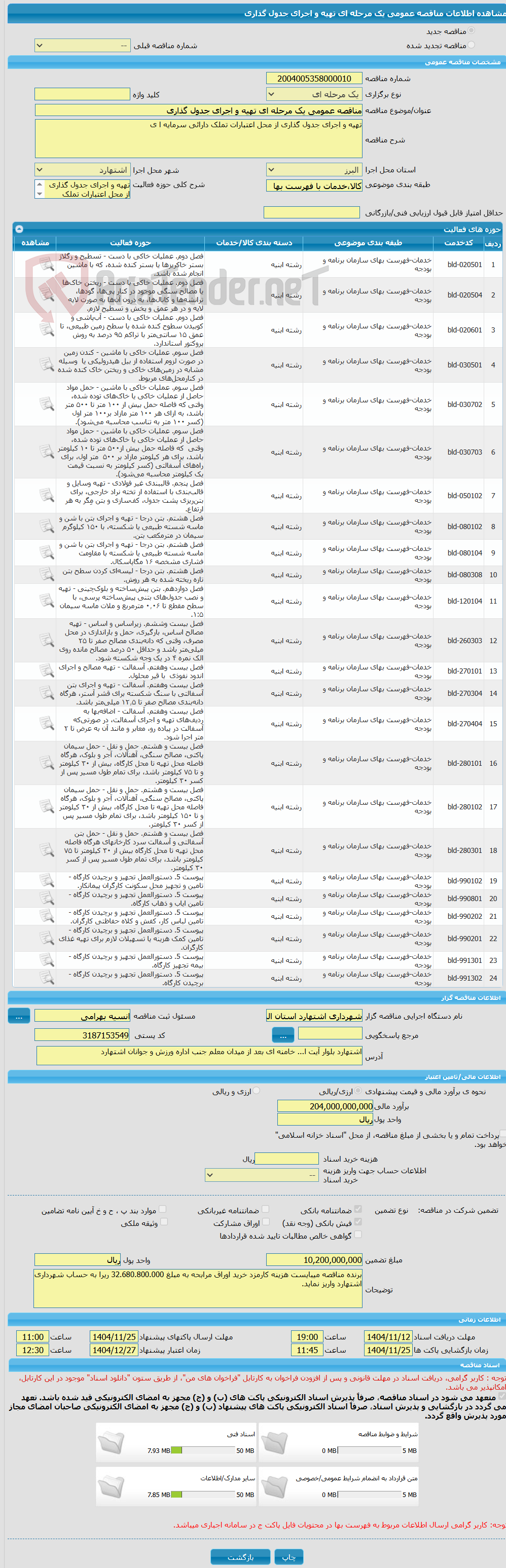Screen dimensions: 506x1568
Task: Select the مناقصه تجدید شده radio button
Action: click(x=472, y=45)
